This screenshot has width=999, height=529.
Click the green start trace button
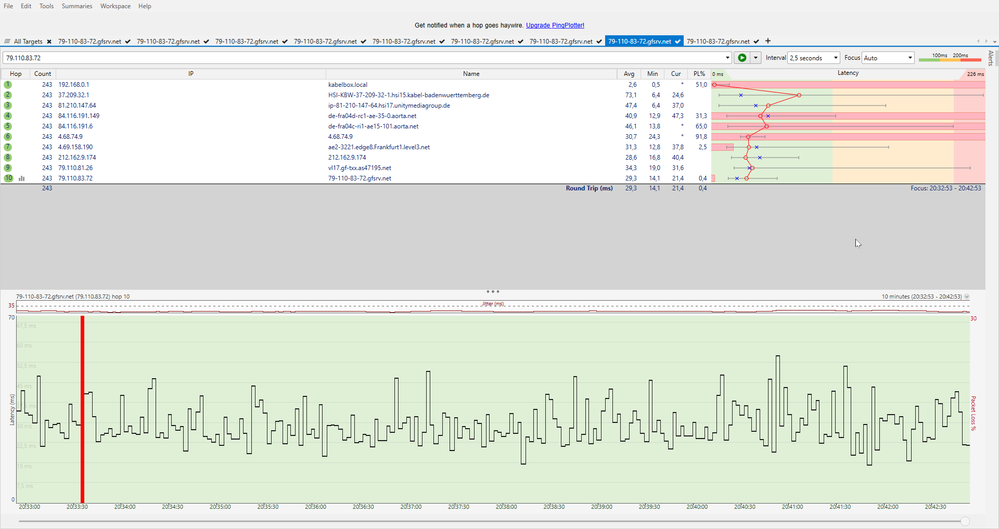(742, 58)
